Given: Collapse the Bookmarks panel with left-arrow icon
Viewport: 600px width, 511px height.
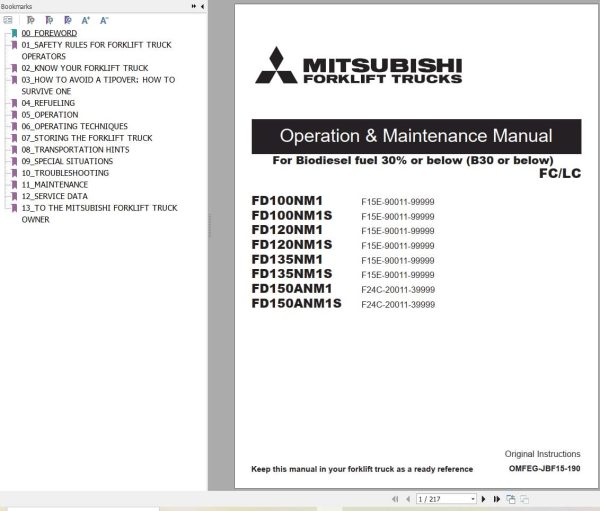Looking at the screenshot, I should (202, 6).
